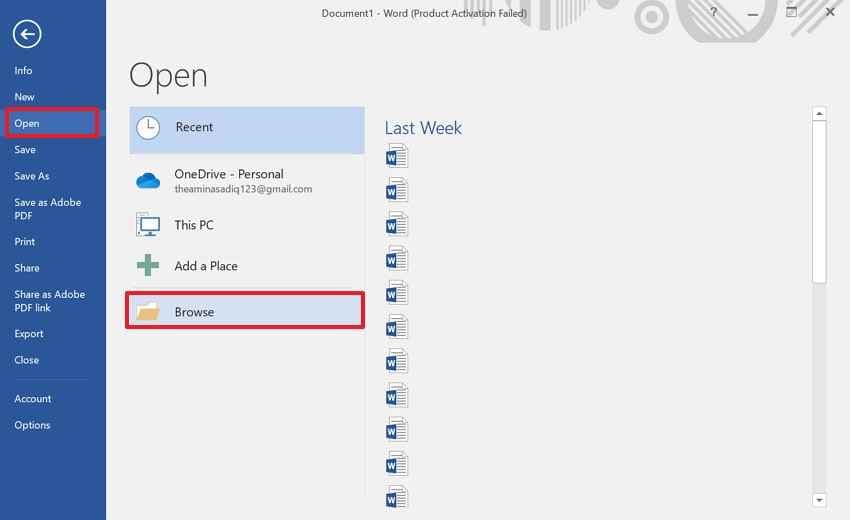Open the Export page
This screenshot has width=850, height=520.
click(x=29, y=334)
